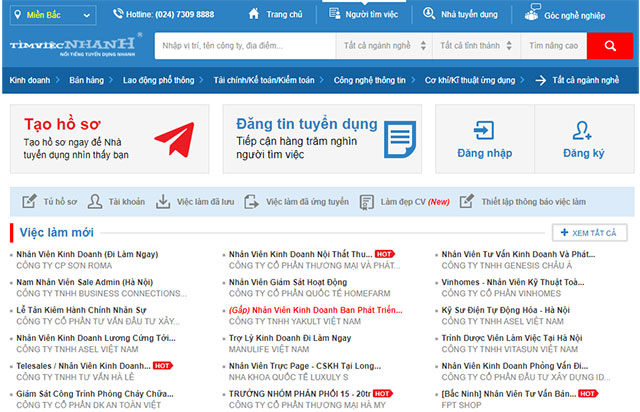The width and height of the screenshot is (640, 412).
Task: Open the Tất cả tỉnh thành dropdown
Action: click(476, 46)
